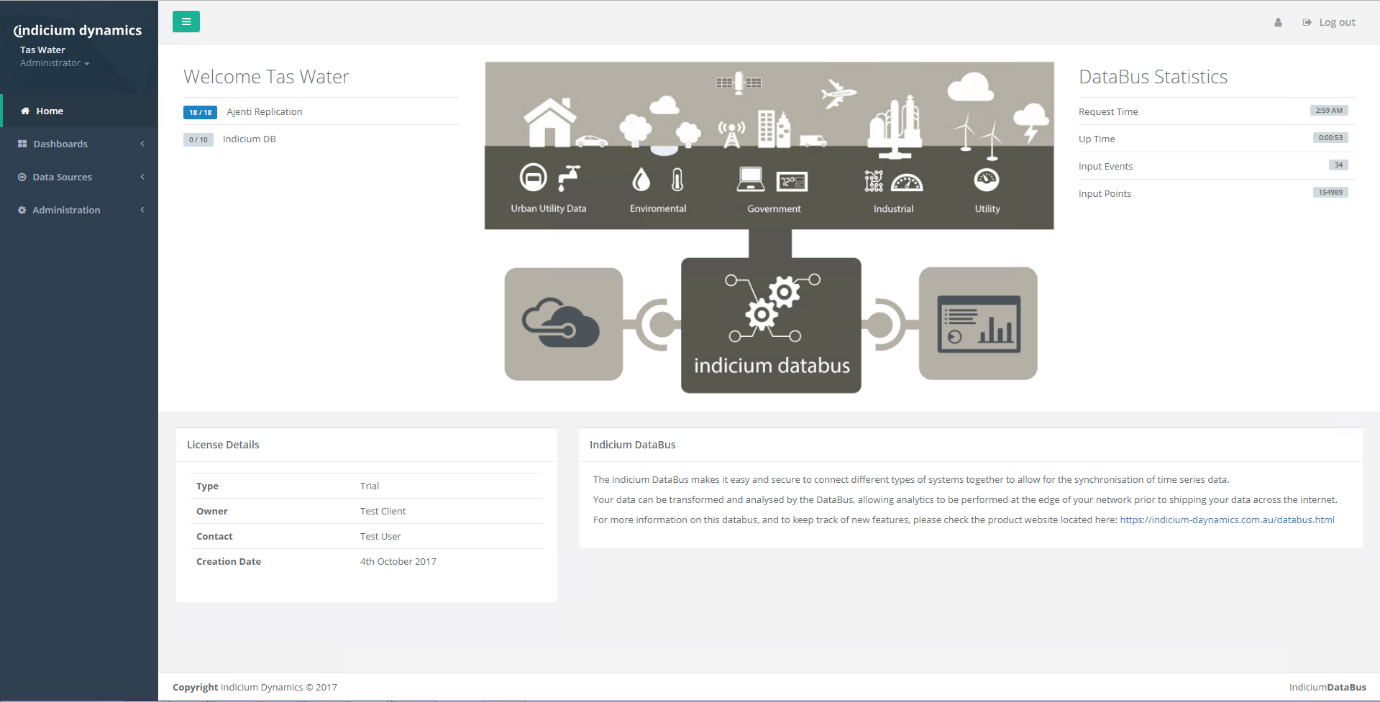The height and width of the screenshot is (702, 1380).
Task: Click the 18 / 18 blue badge
Action: pos(200,112)
